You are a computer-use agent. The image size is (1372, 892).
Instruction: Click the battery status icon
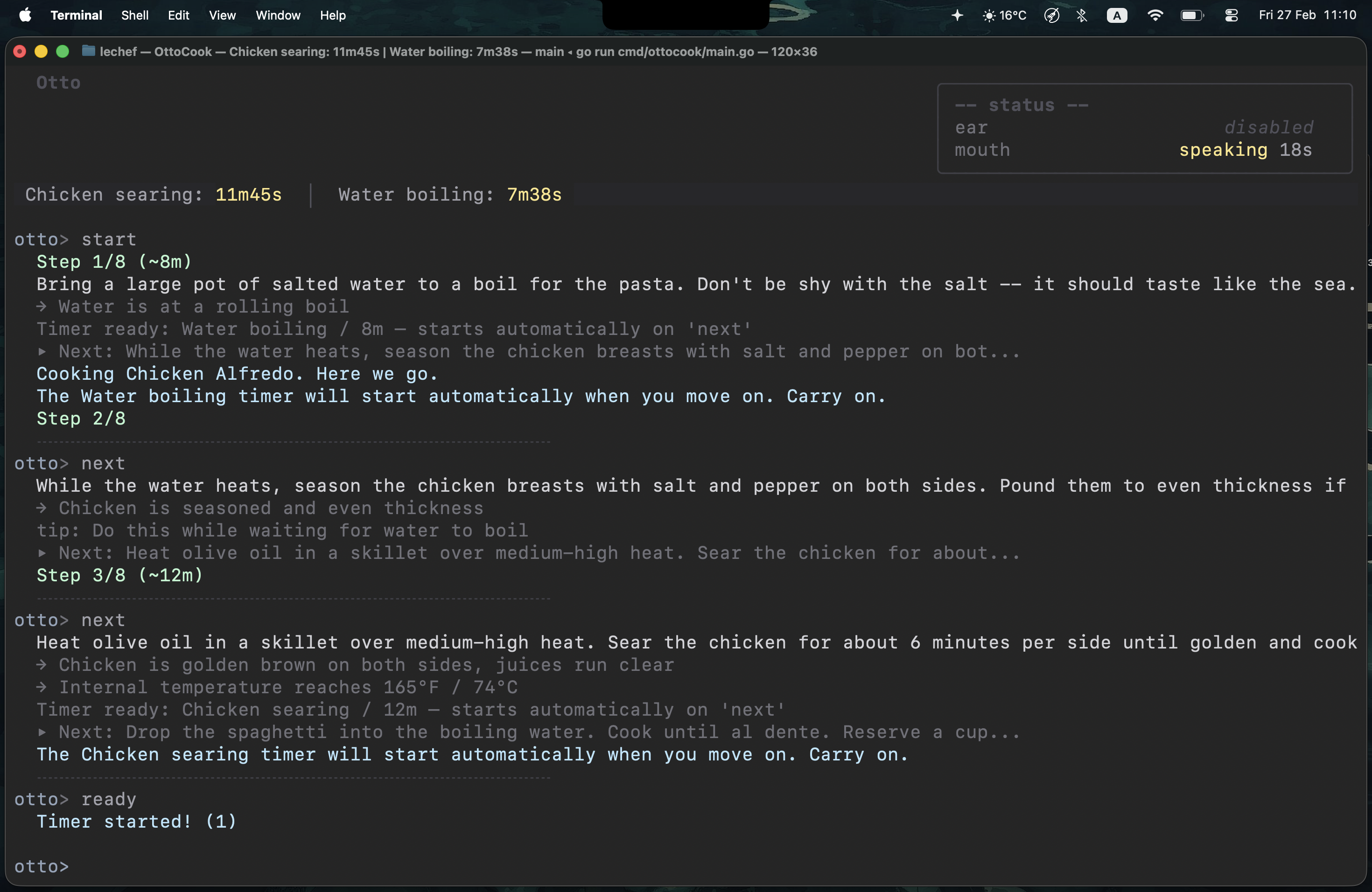[1191, 15]
